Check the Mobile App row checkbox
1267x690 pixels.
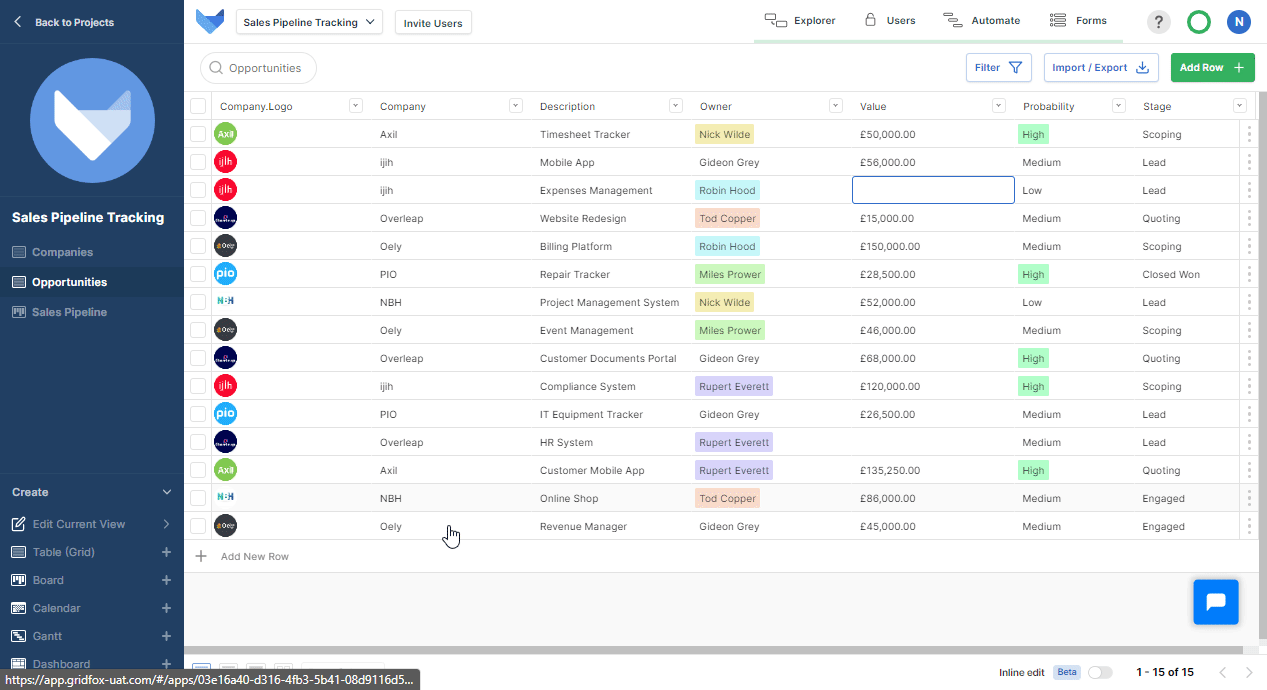pos(198,162)
